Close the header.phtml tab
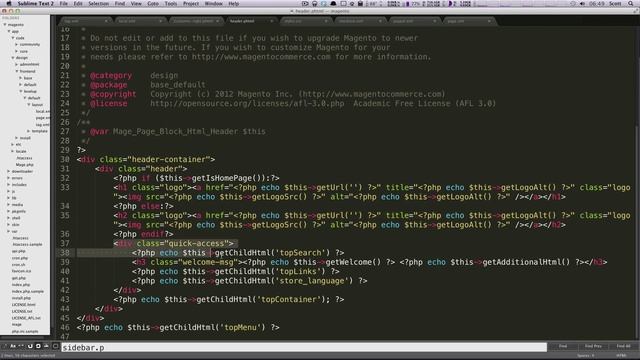The image size is (640, 360). pos(272,21)
